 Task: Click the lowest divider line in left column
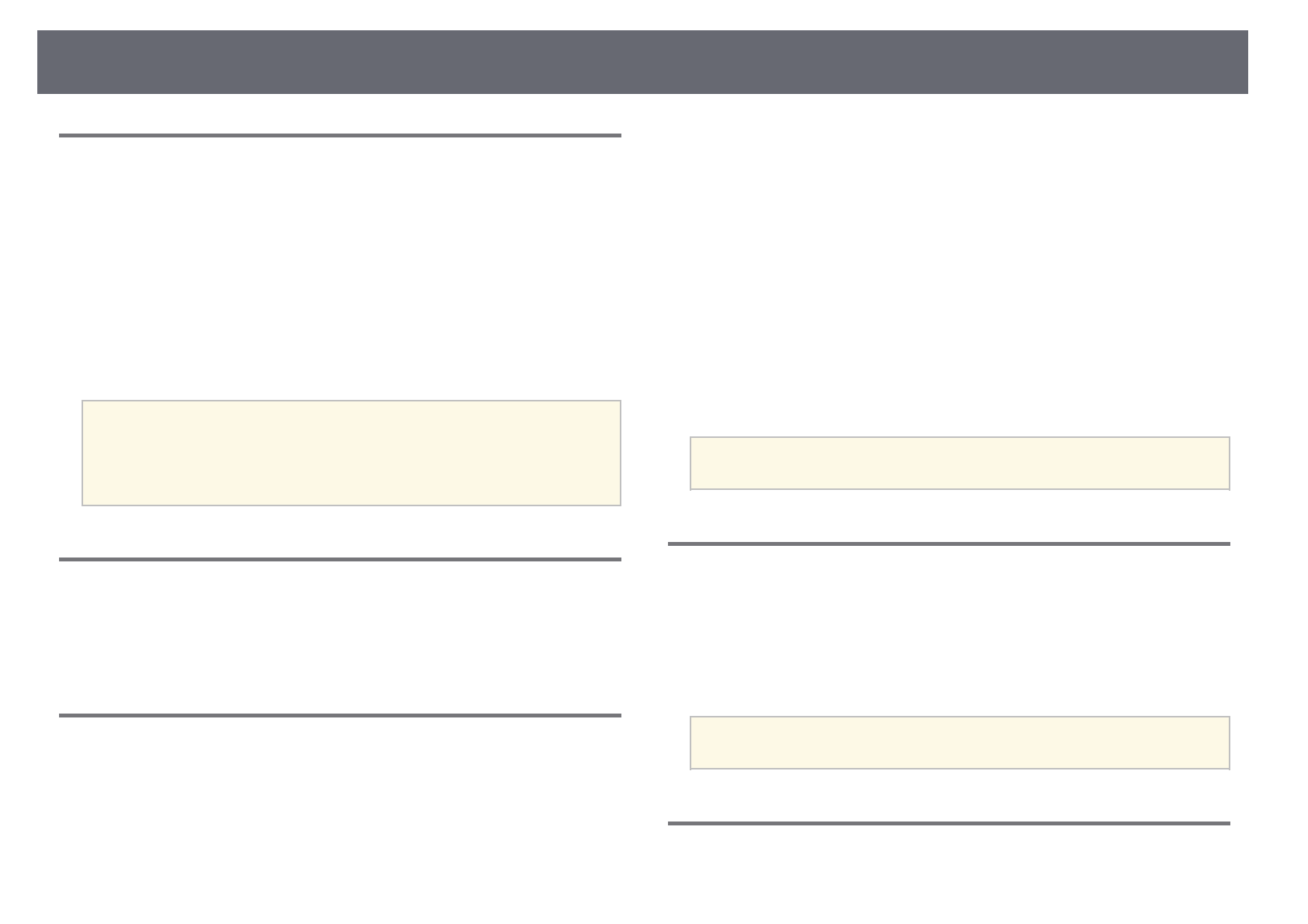tap(339, 715)
